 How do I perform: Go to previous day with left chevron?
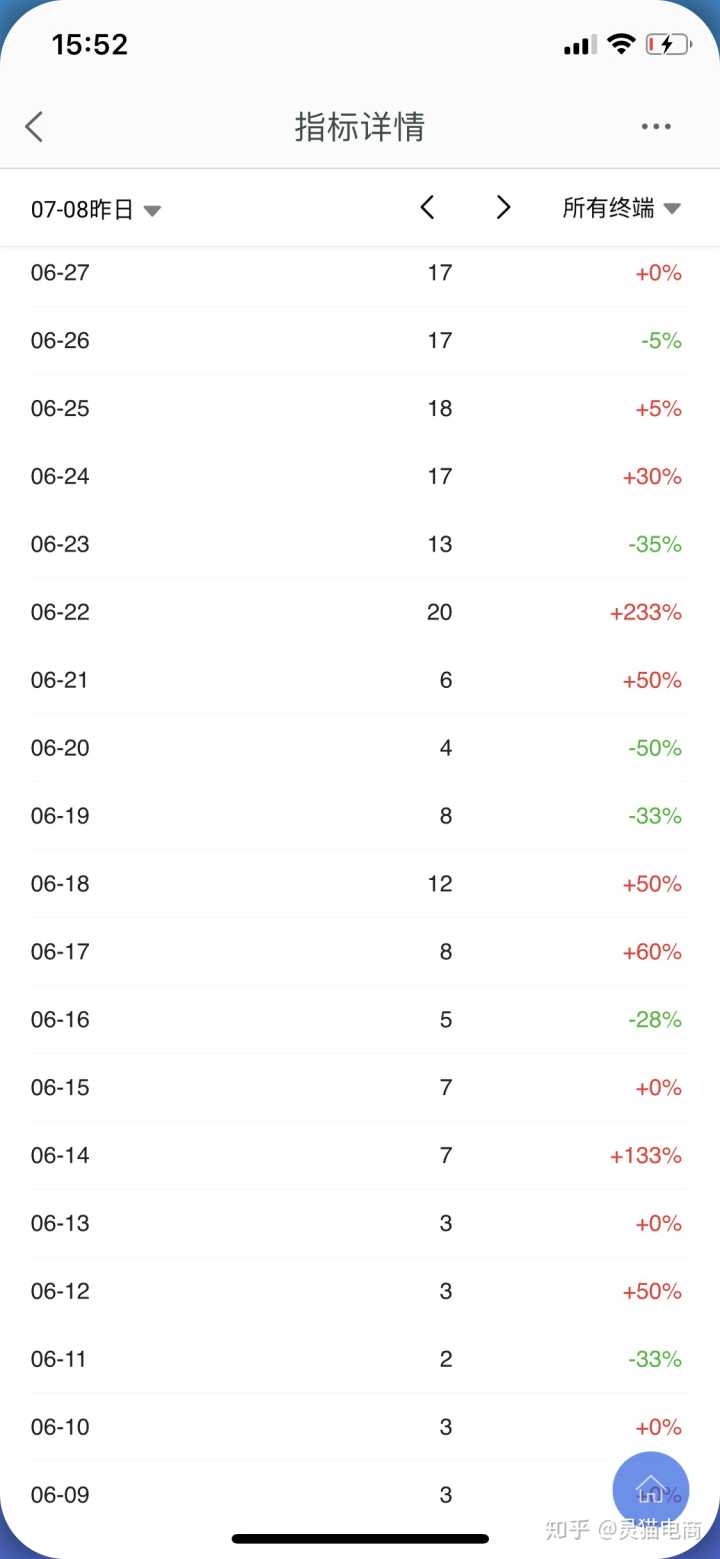coord(427,208)
